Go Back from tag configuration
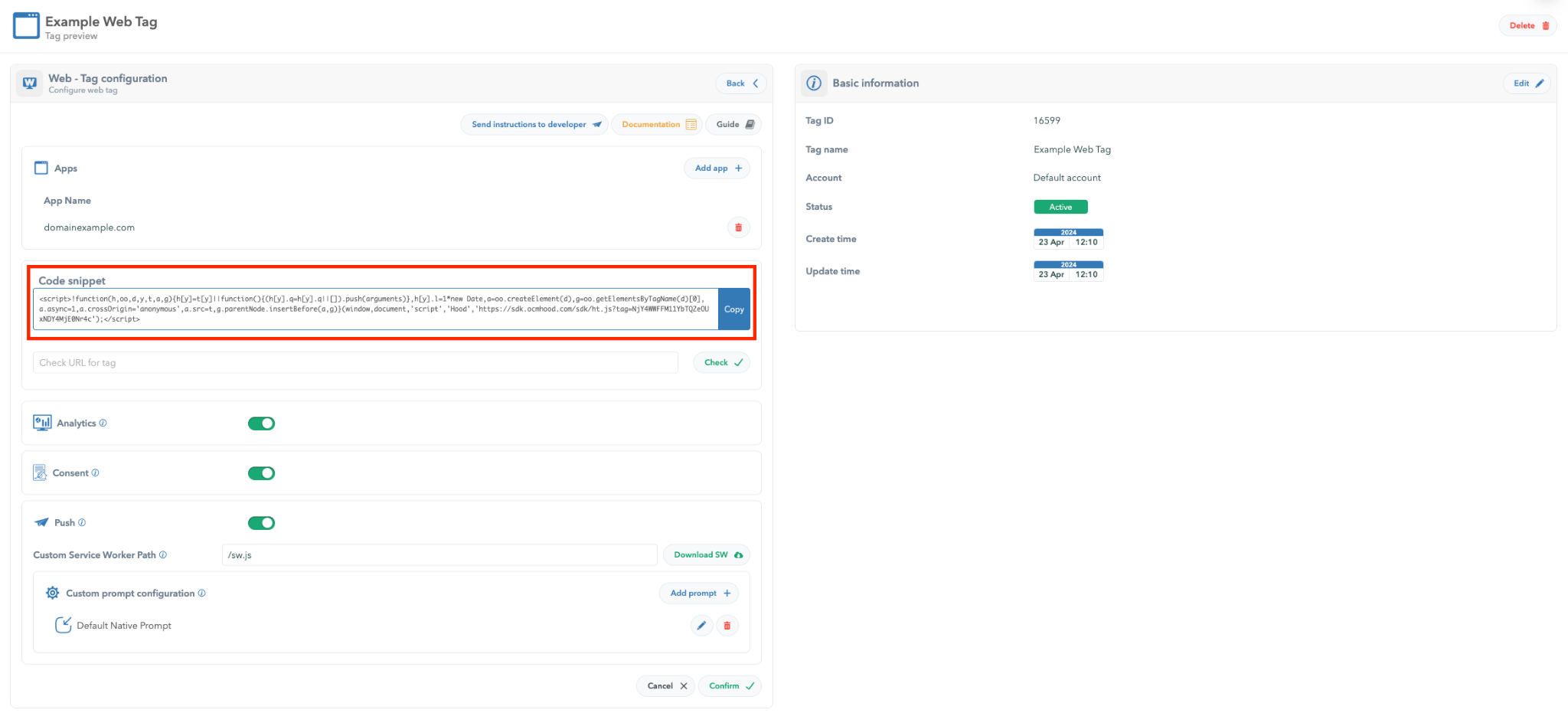Image resolution: width=1568 pixels, height=716 pixels. (742, 83)
